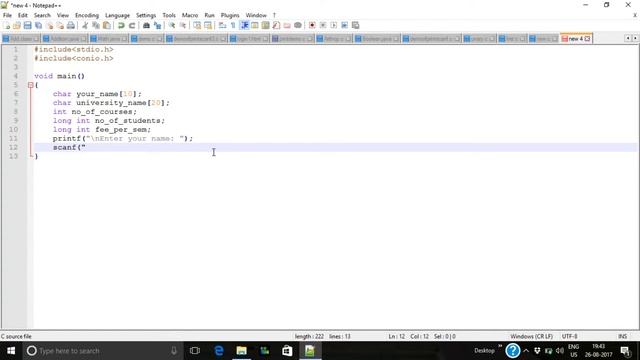Open the ? help menu

274,15
